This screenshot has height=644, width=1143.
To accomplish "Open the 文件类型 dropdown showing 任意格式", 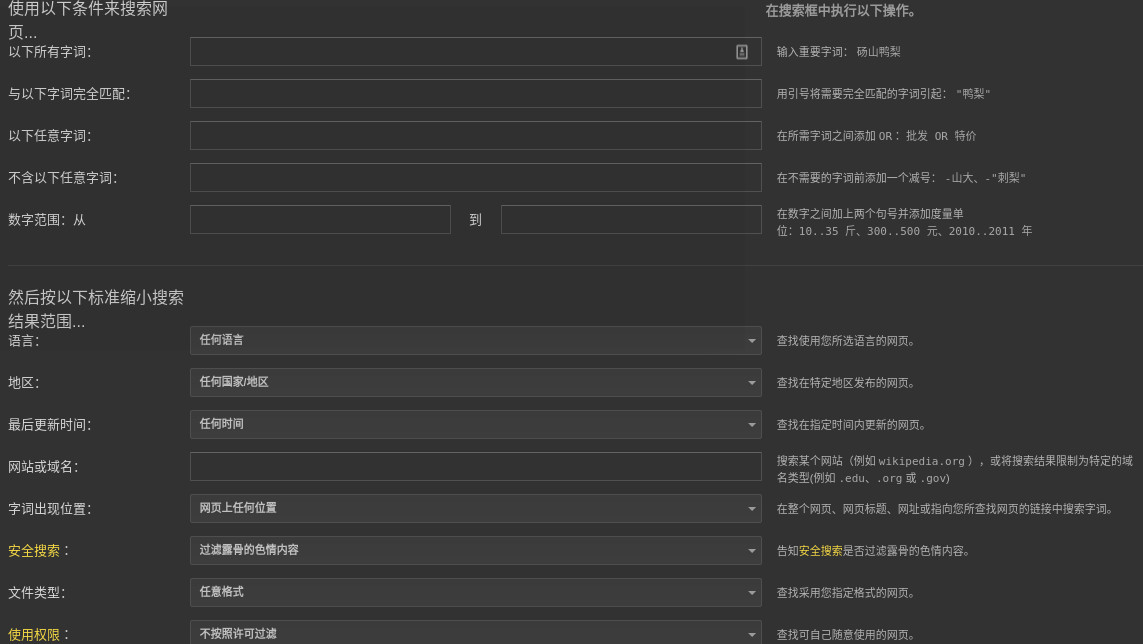I will point(475,592).
